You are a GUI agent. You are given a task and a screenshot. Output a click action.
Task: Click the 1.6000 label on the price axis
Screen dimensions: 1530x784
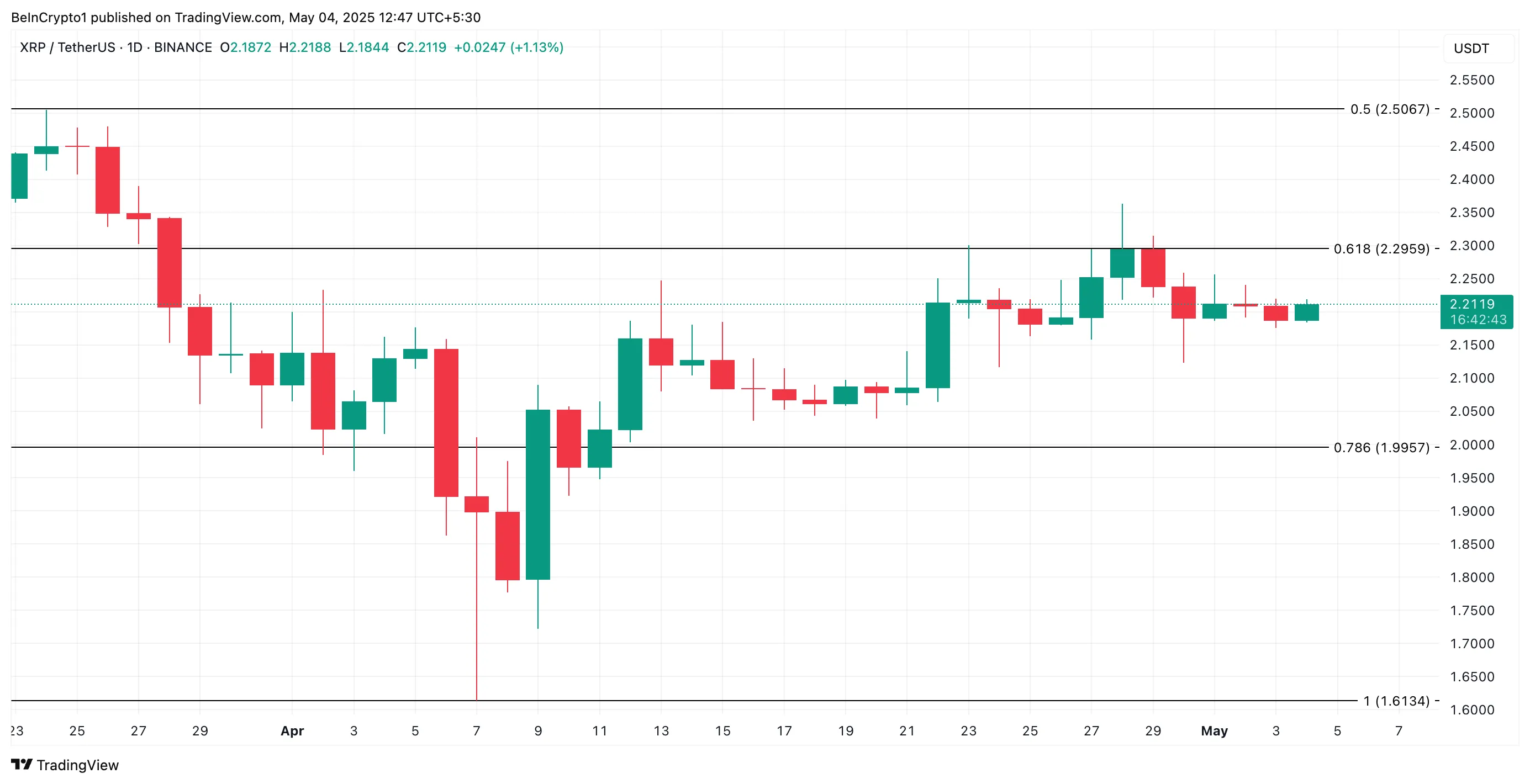(1472, 710)
